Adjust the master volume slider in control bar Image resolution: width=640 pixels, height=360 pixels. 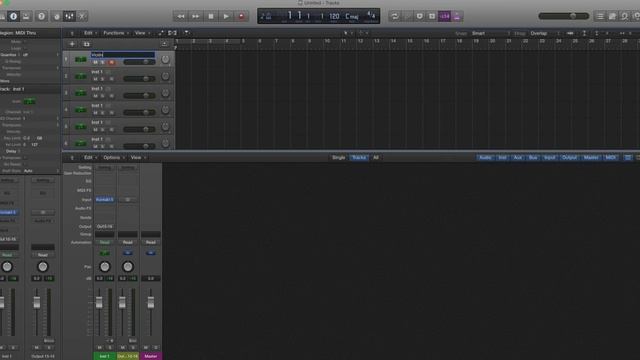pyautogui.click(x=564, y=16)
